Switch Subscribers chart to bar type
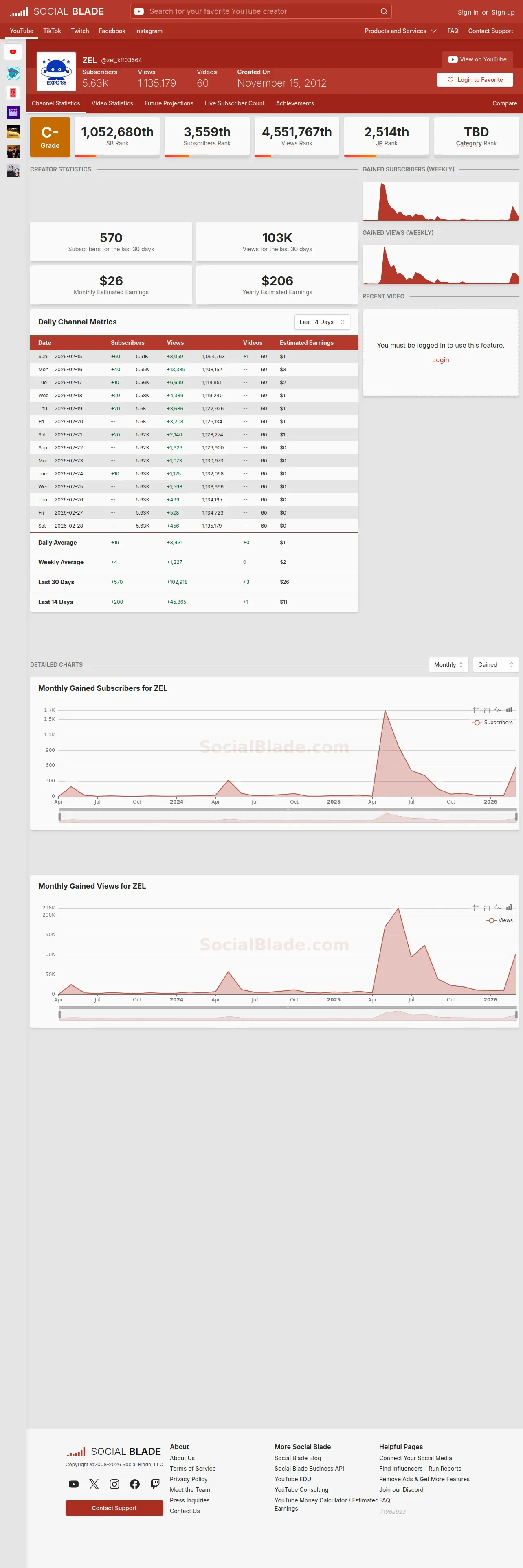The height and width of the screenshot is (1568, 523). click(x=509, y=710)
